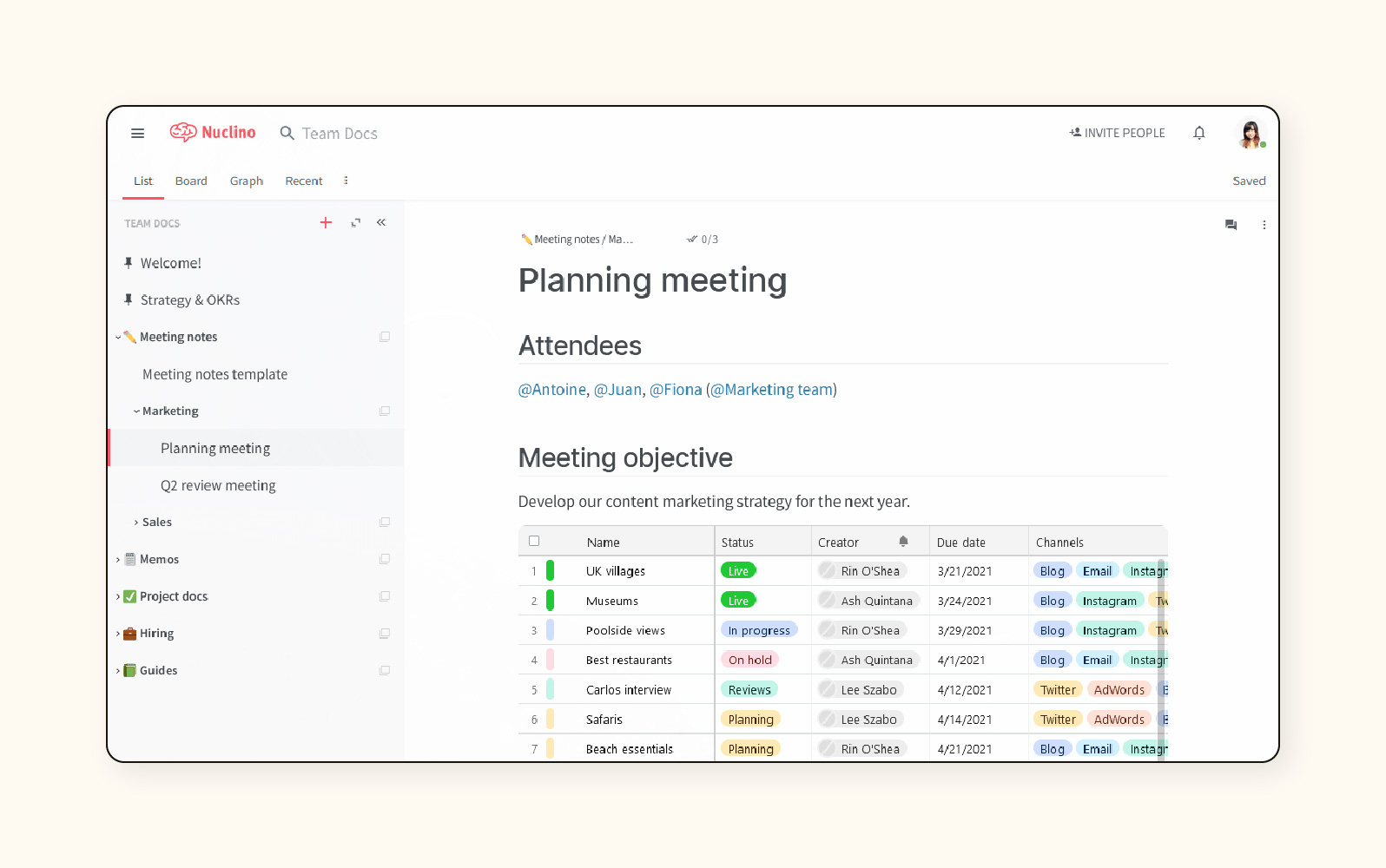Switch to the Graph view tab
1386x868 pixels.
(x=247, y=181)
